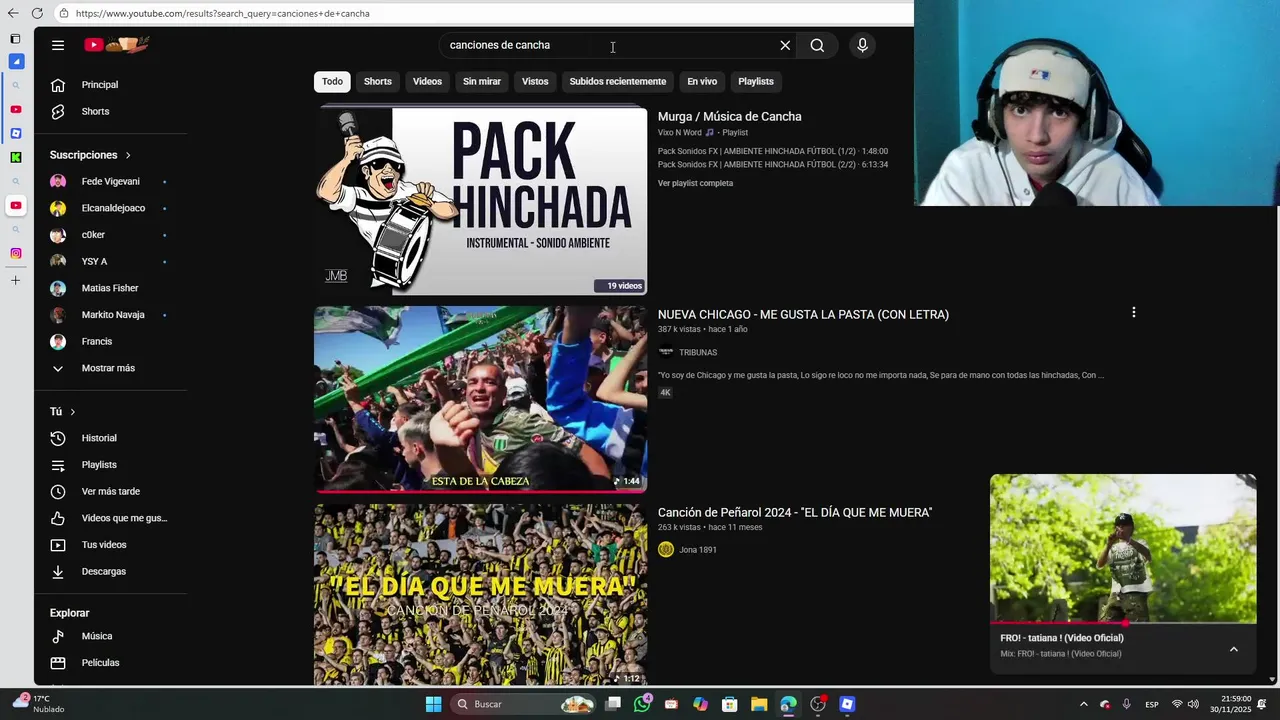Open Ver más tarde list

110,491
